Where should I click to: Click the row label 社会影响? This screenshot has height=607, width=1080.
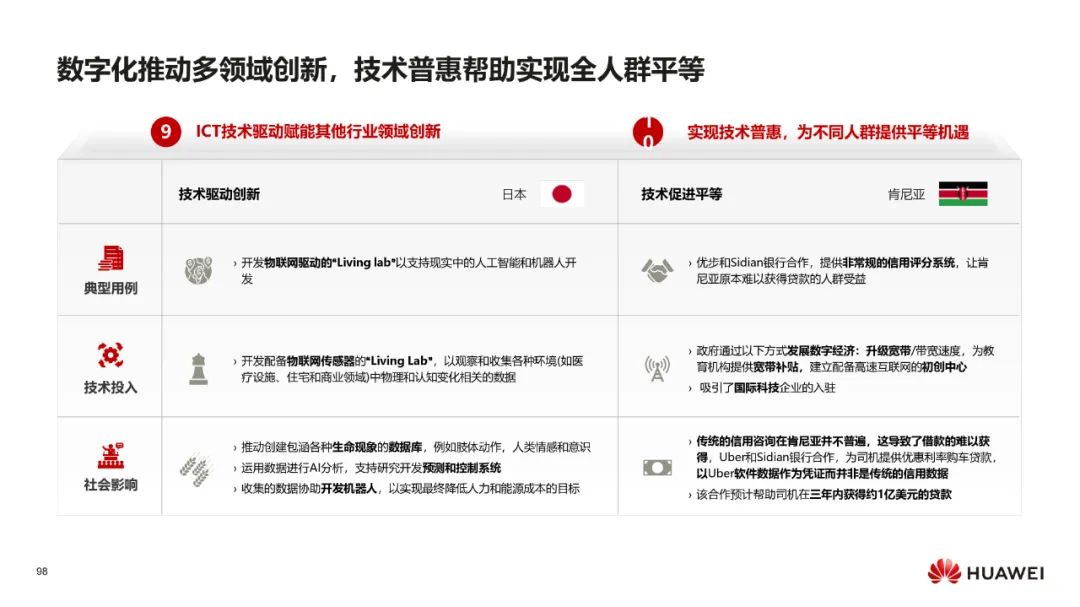click(x=110, y=485)
